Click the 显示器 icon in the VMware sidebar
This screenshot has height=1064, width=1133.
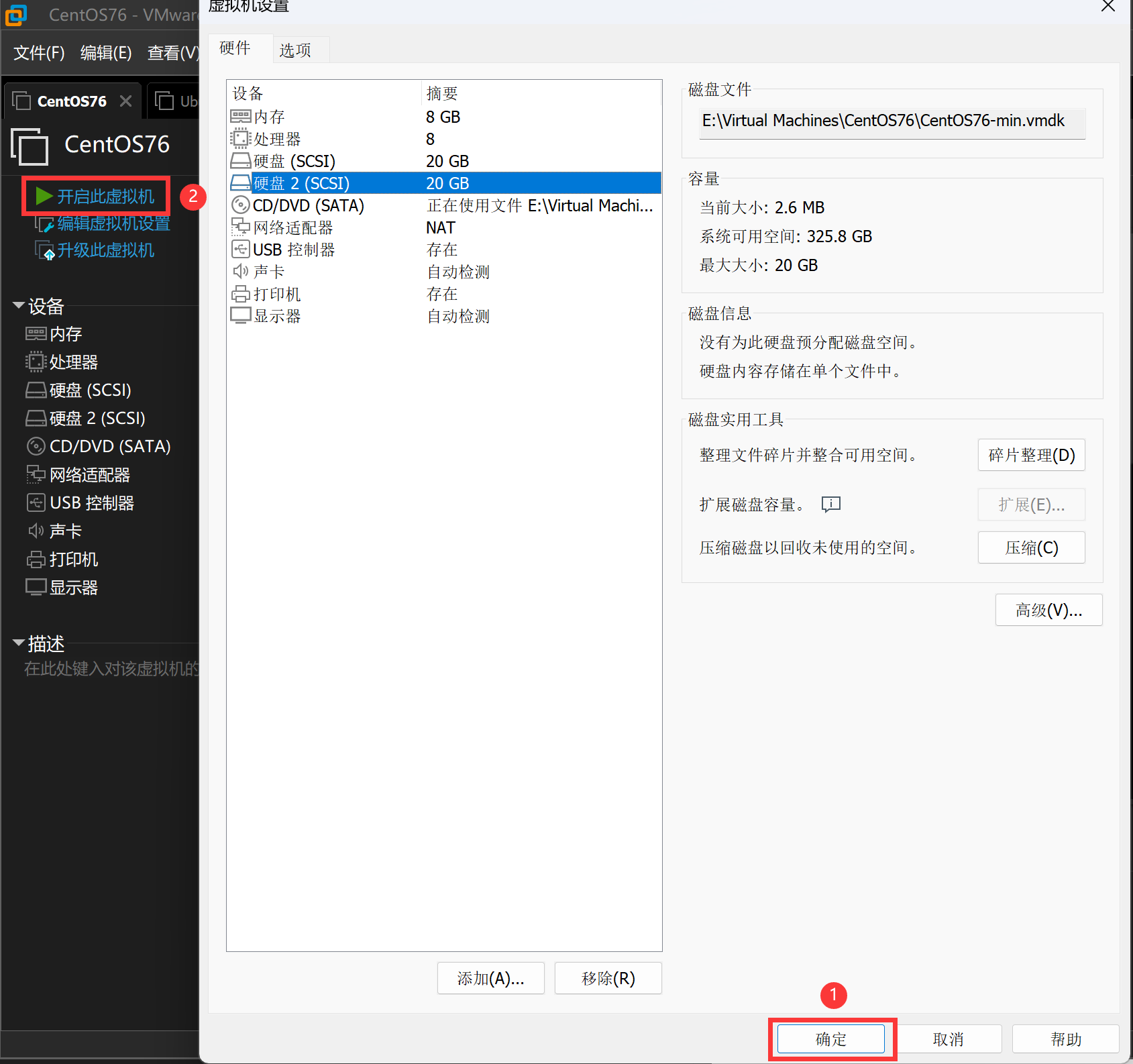tap(36, 588)
